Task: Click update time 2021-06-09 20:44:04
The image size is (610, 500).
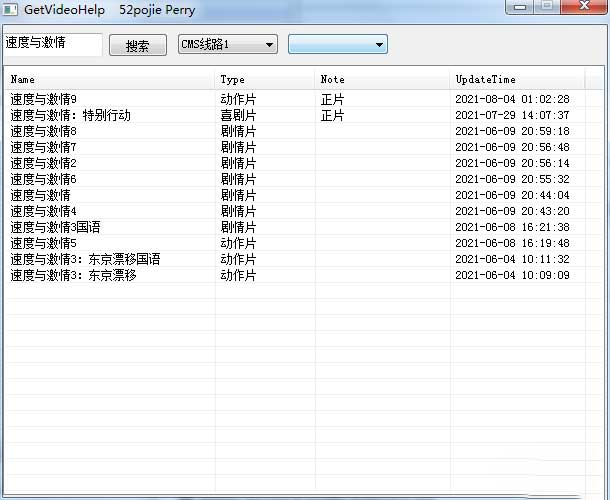Action: pos(512,195)
